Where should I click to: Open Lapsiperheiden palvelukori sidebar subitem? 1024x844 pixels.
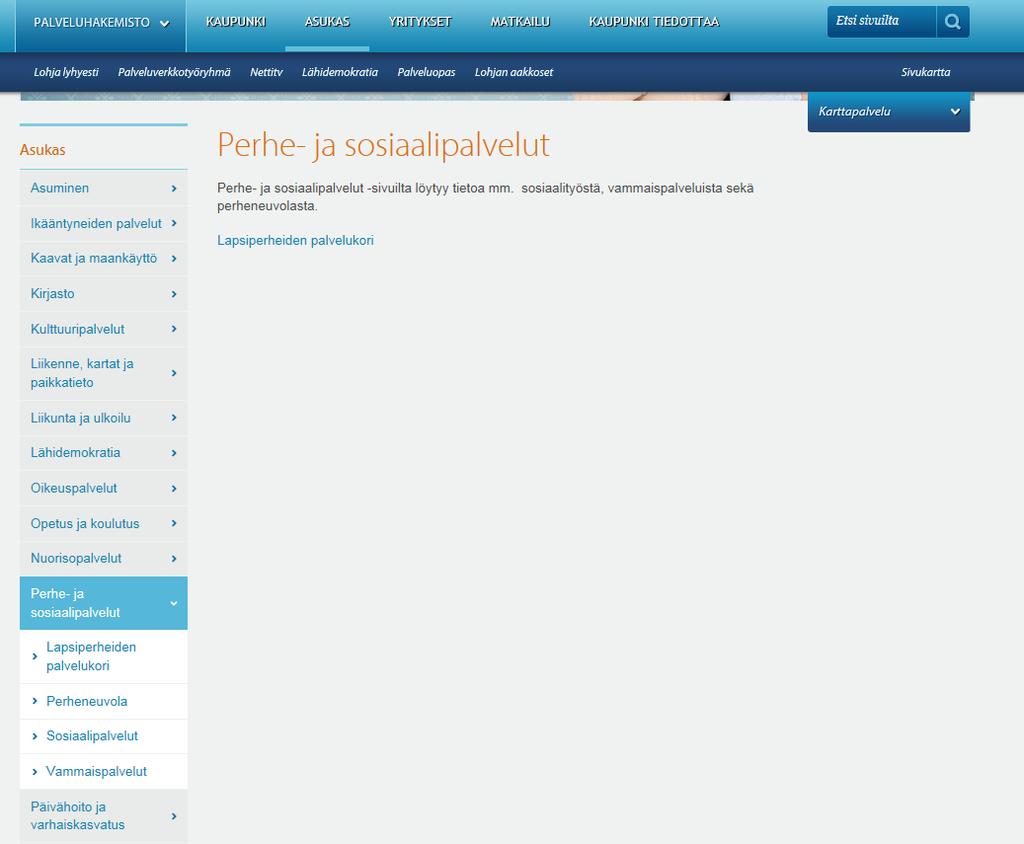pyautogui.click(x=103, y=657)
